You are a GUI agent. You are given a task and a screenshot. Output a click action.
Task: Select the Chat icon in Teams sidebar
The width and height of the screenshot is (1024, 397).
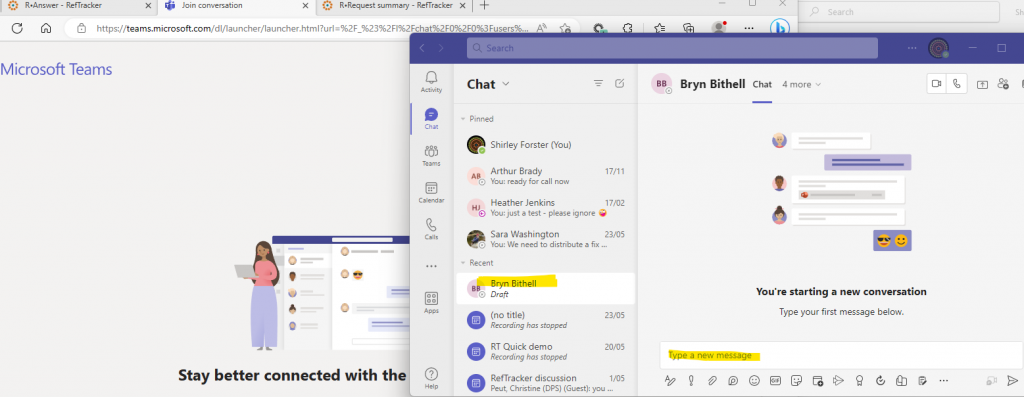[431, 119]
